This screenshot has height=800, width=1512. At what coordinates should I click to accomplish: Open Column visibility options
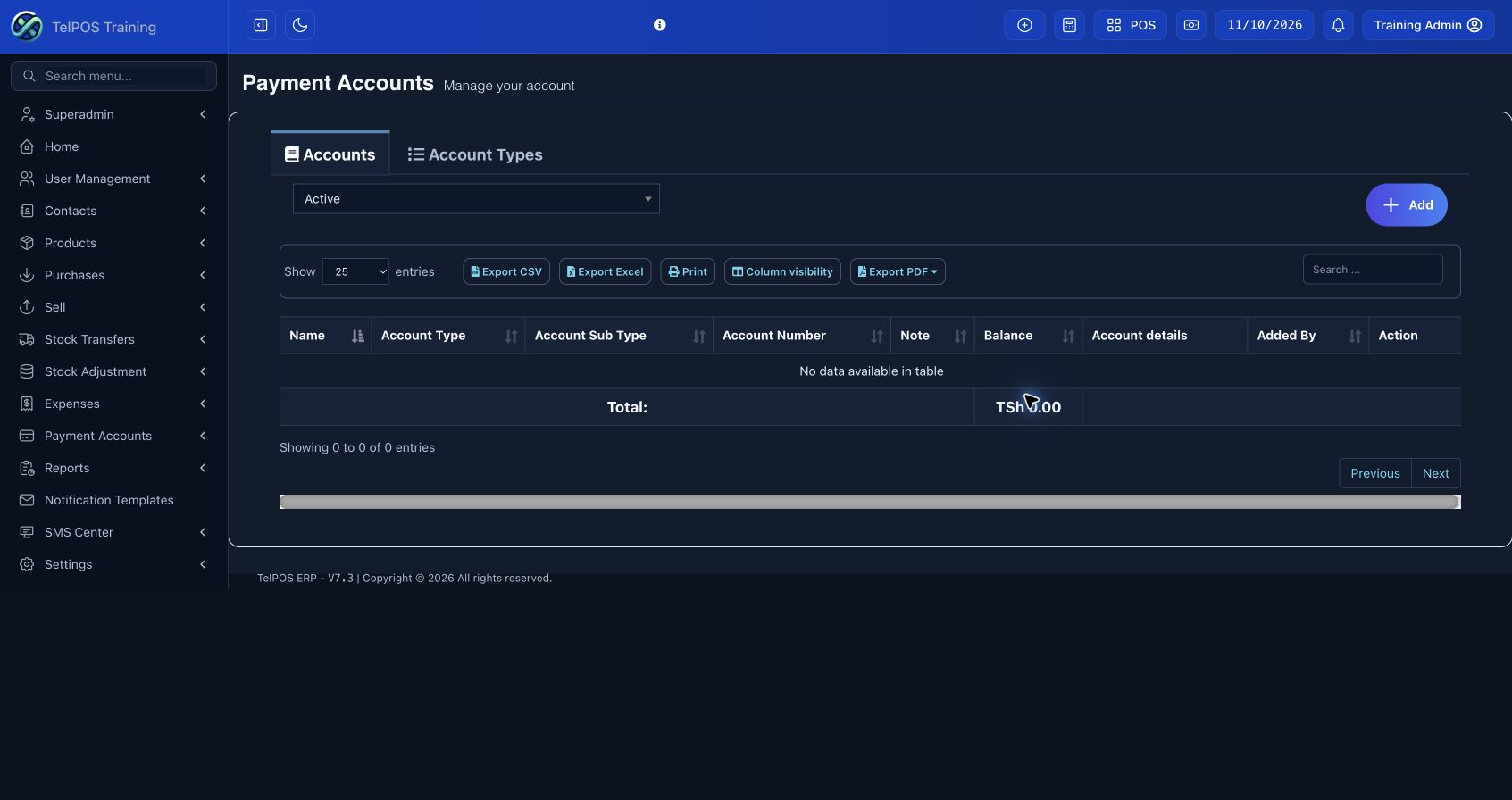[x=782, y=271]
